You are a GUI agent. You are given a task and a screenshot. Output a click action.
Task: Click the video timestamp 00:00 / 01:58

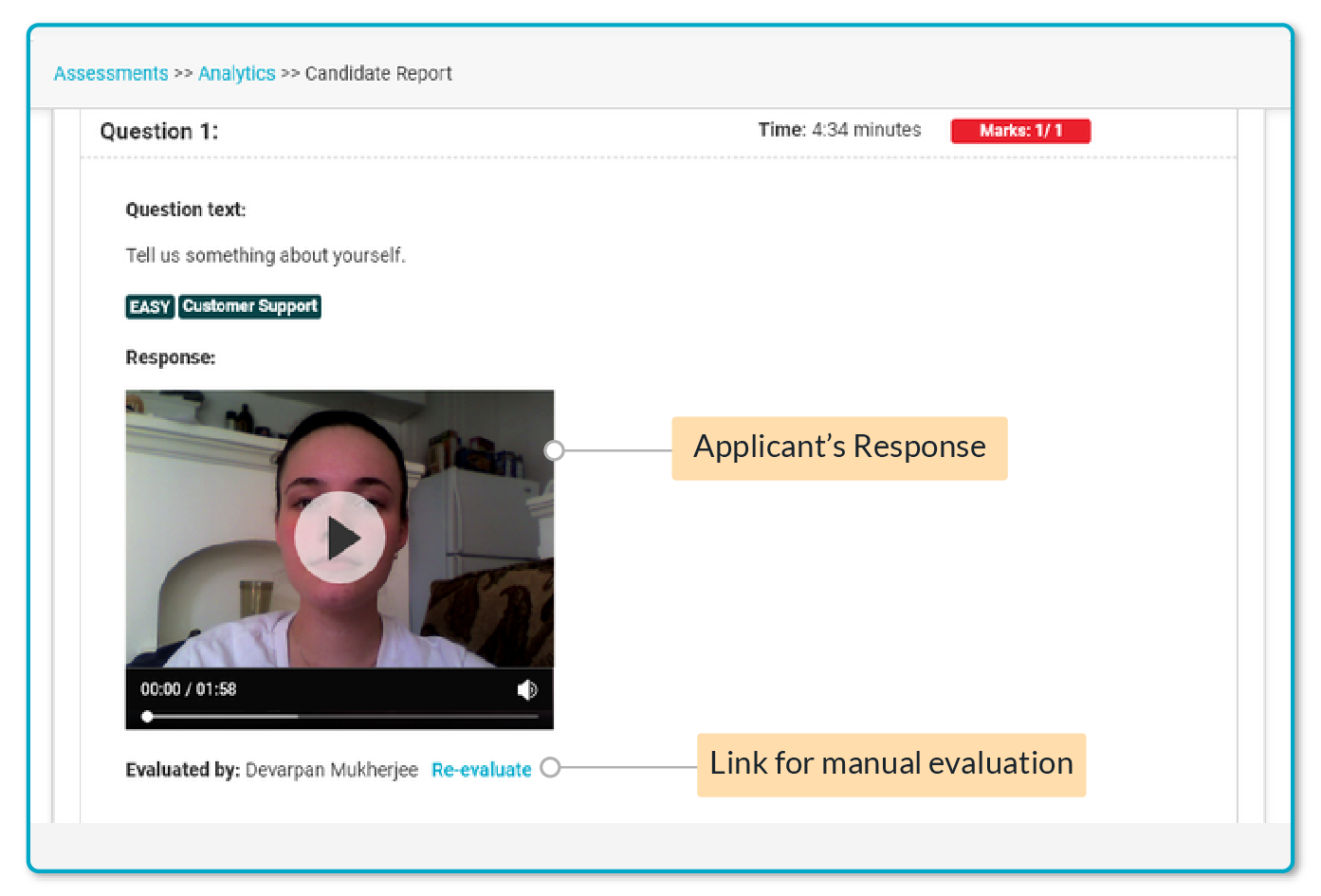point(189,689)
